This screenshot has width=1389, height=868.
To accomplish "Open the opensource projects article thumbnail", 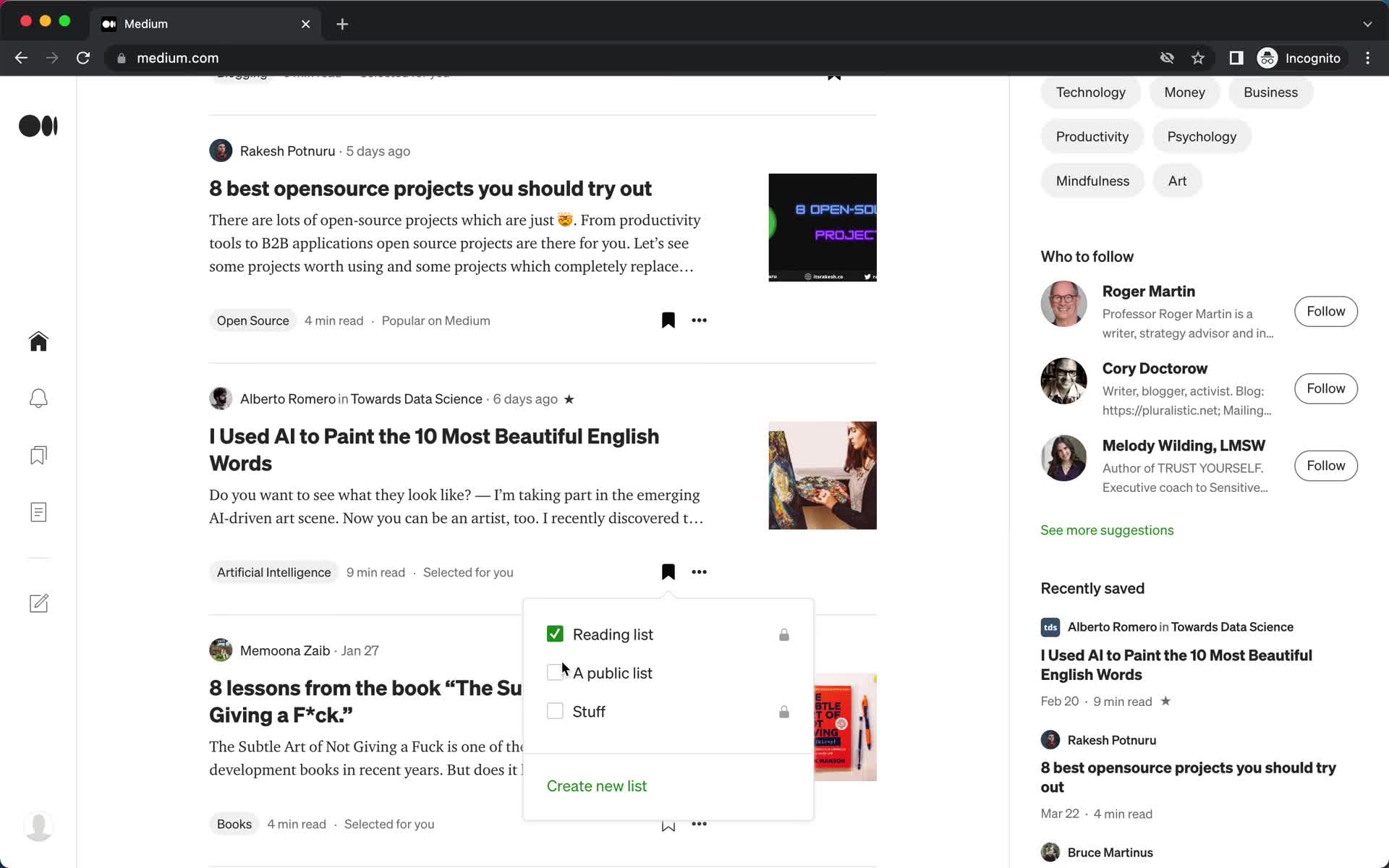I will pyautogui.click(x=822, y=227).
